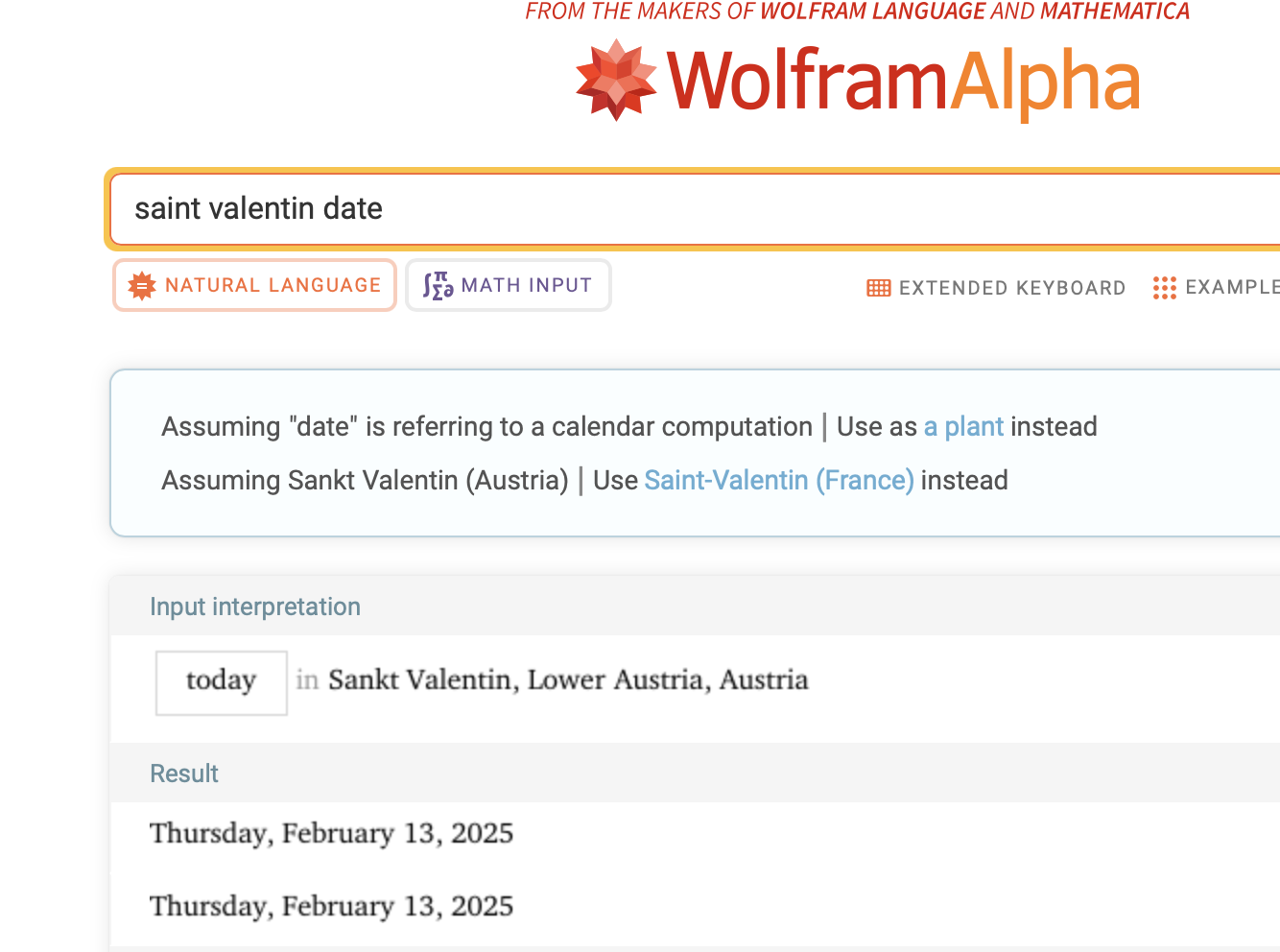Click the 'Input interpretation' pod header
The height and width of the screenshot is (952, 1280).
[255, 607]
